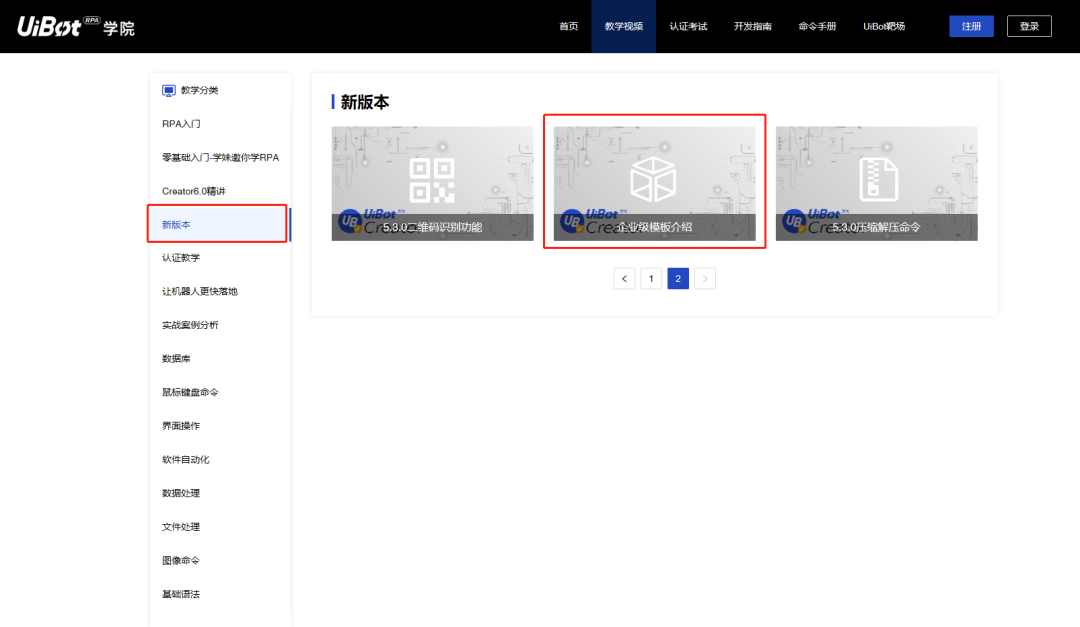Click the UiBot 学院 logo
The image size is (1080, 627).
click(x=76, y=26)
